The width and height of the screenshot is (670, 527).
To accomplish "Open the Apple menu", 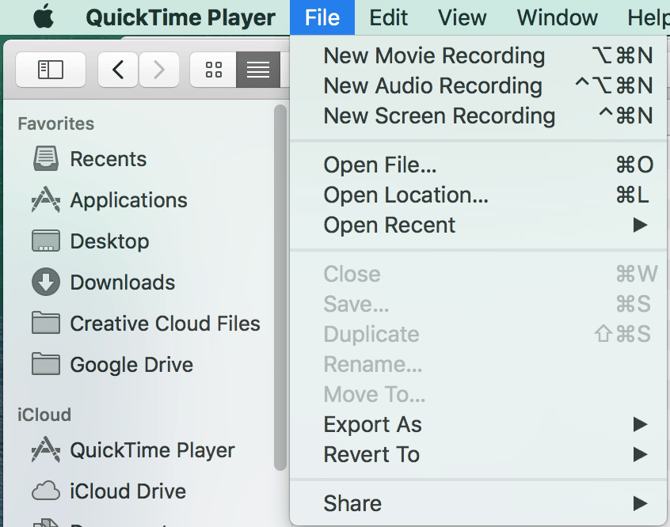I will click(x=44, y=17).
